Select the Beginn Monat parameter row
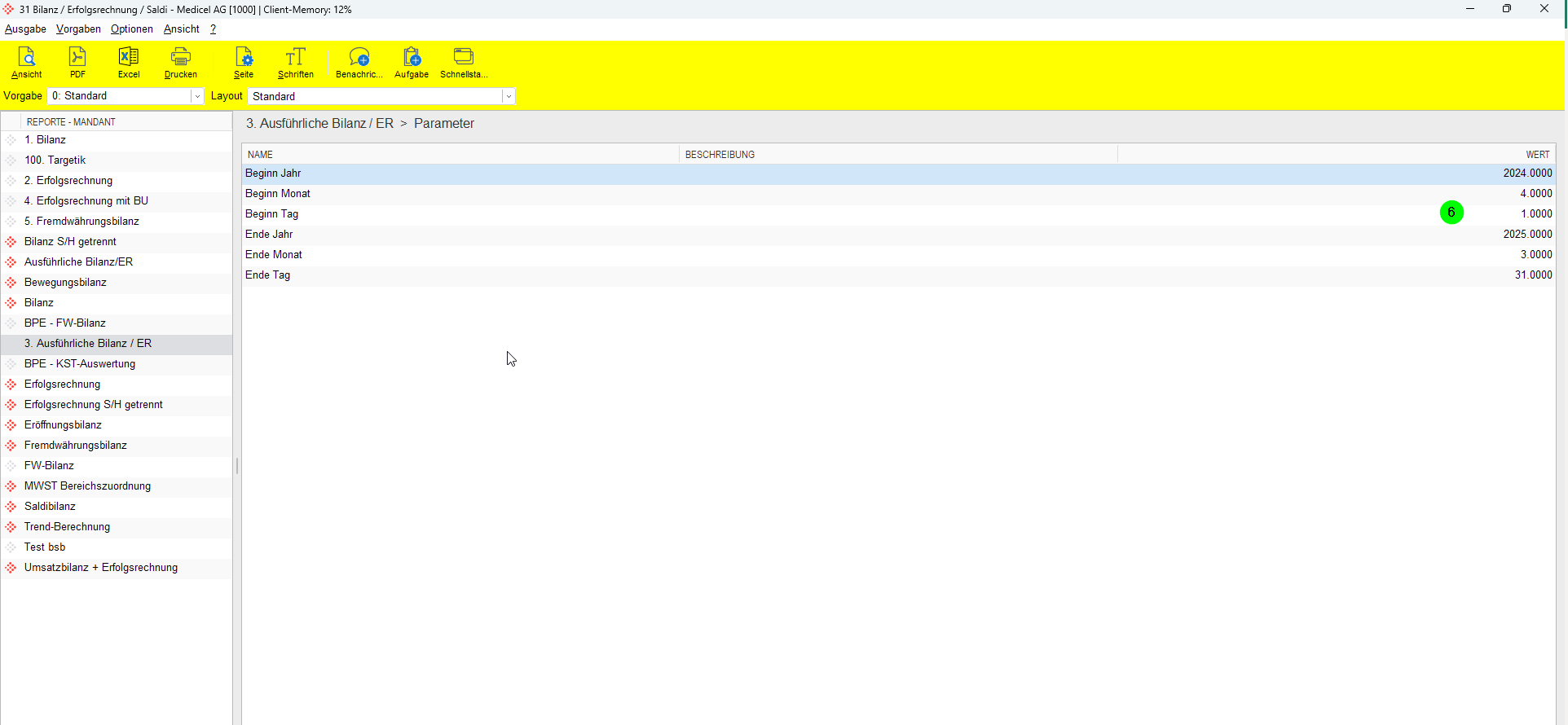 [x=898, y=194]
